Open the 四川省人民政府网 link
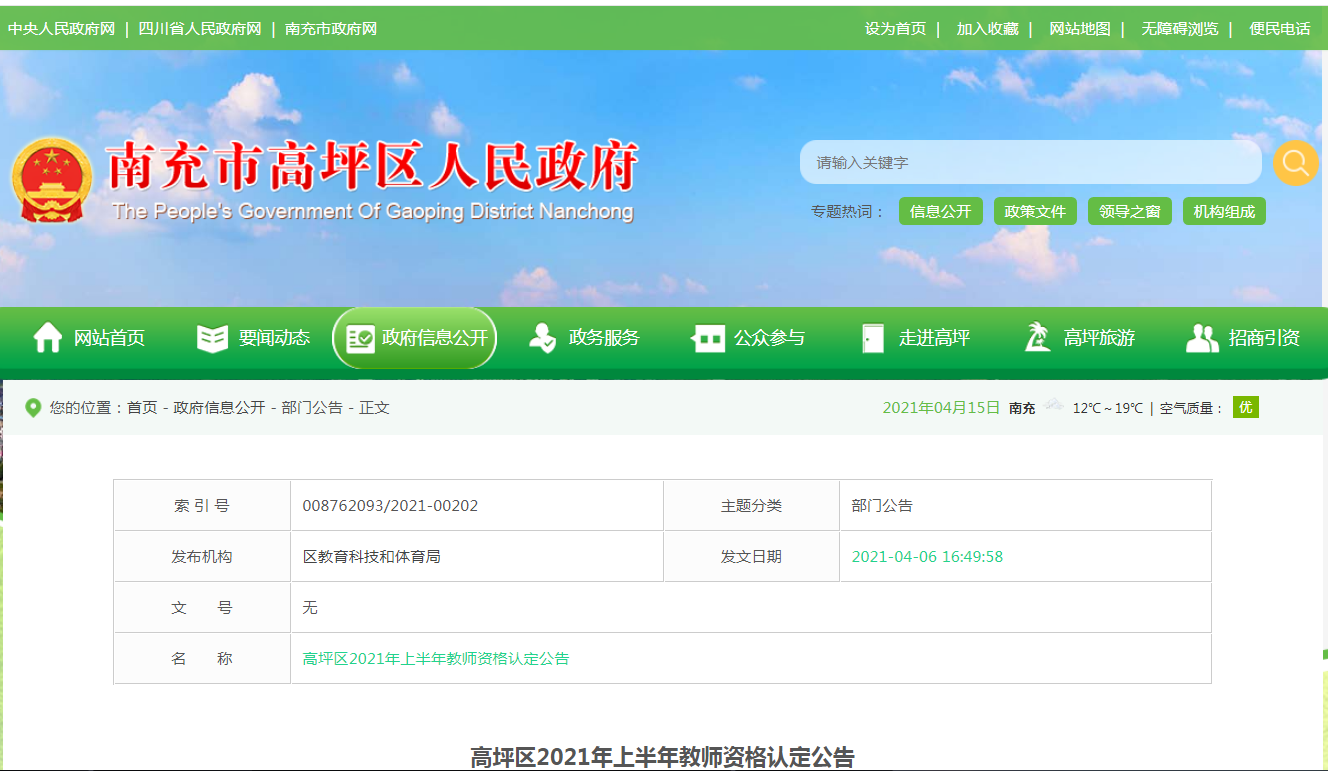Screen dimensions: 1328x771 click(x=199, y=29)
